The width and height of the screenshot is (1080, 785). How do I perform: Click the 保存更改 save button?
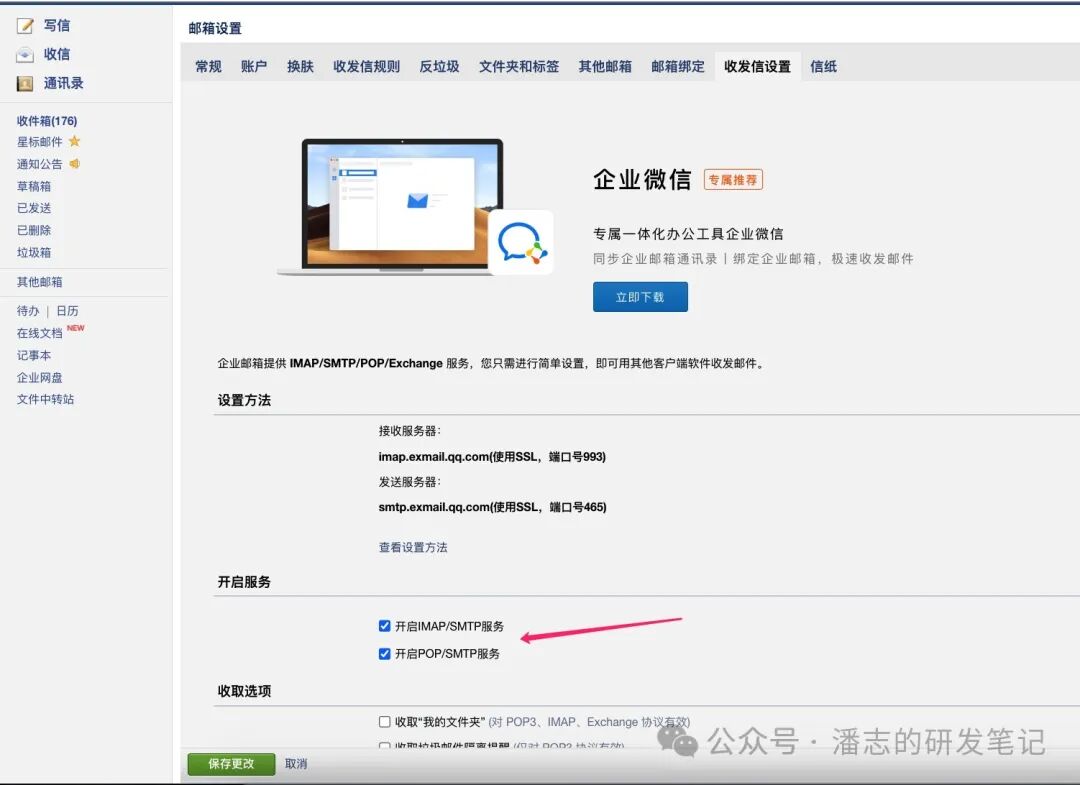coord(231,764)
